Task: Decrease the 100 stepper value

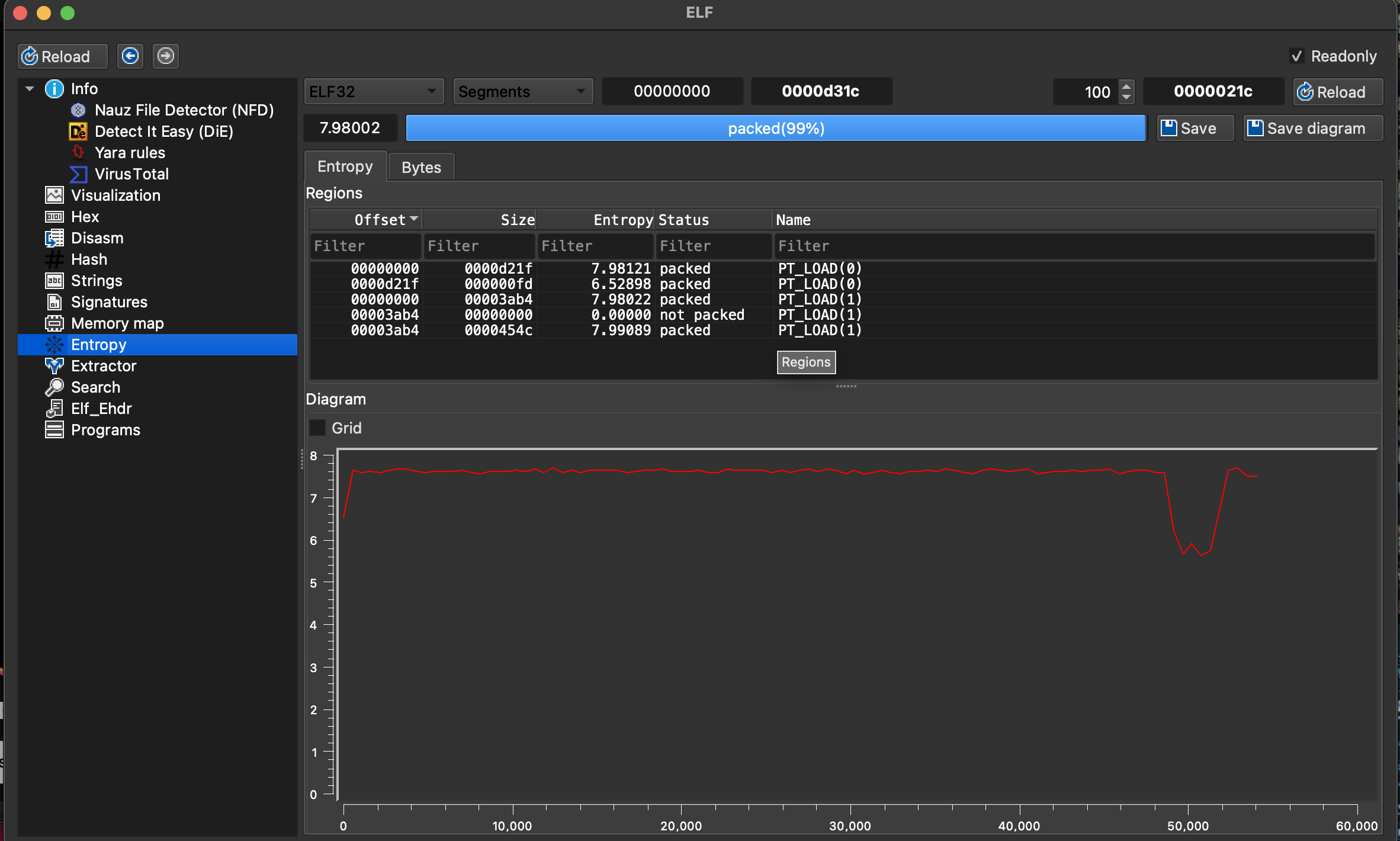Action: (x=1126, y=98)
